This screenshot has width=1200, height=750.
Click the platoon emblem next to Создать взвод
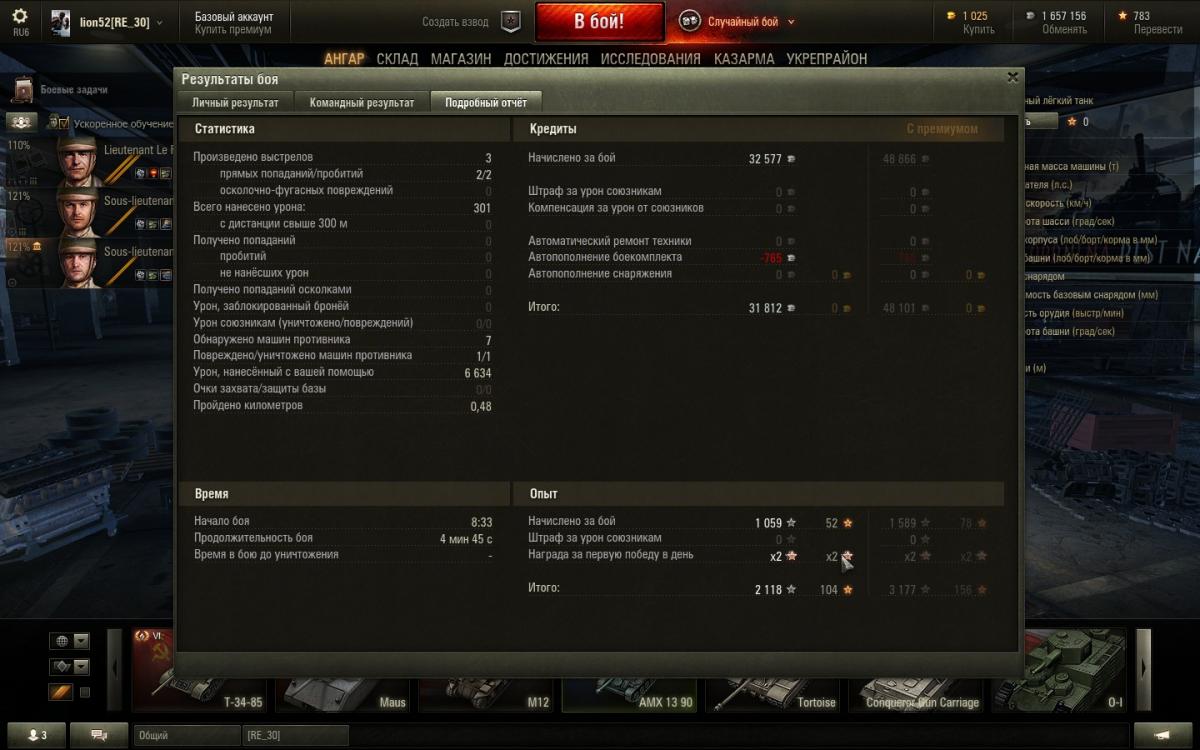(511, 21)
